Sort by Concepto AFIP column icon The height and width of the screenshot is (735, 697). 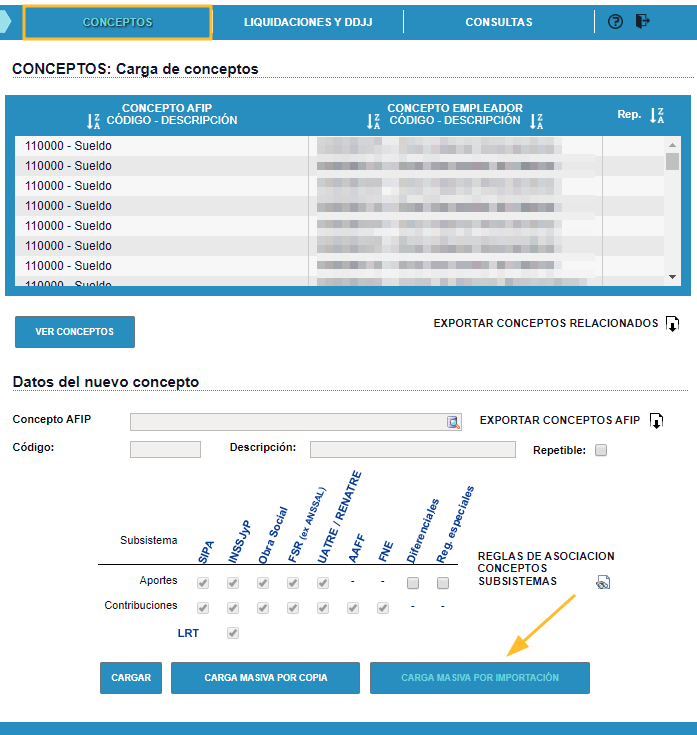coord(93,121)
